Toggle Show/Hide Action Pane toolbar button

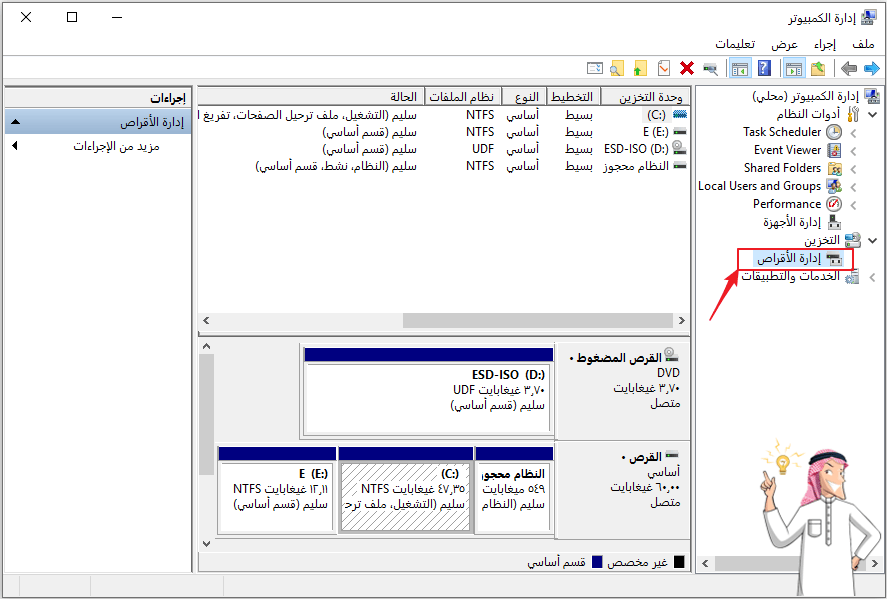(x=740, y=69)
